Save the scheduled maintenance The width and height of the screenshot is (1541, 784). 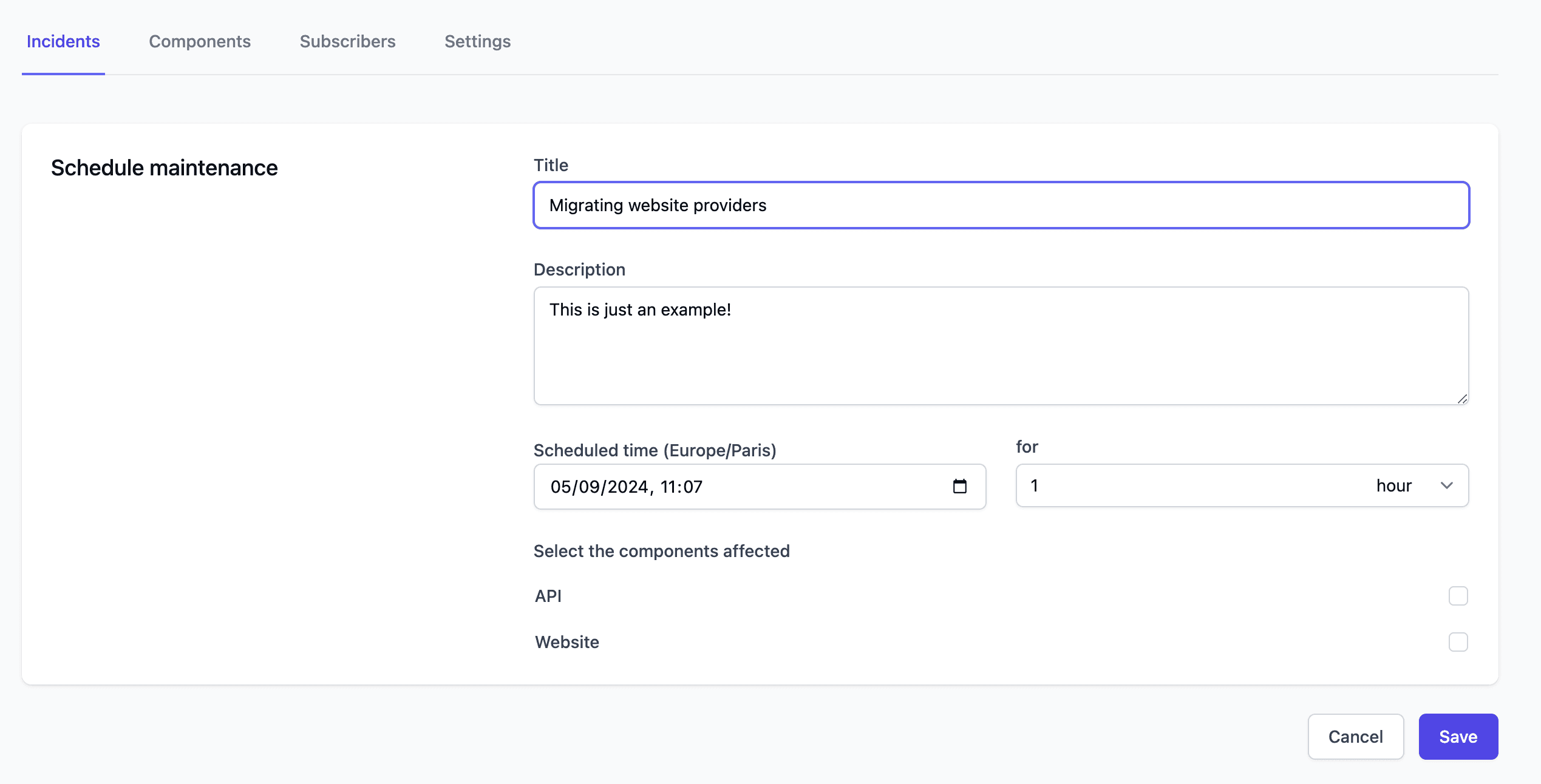[x=1458, y=737]
